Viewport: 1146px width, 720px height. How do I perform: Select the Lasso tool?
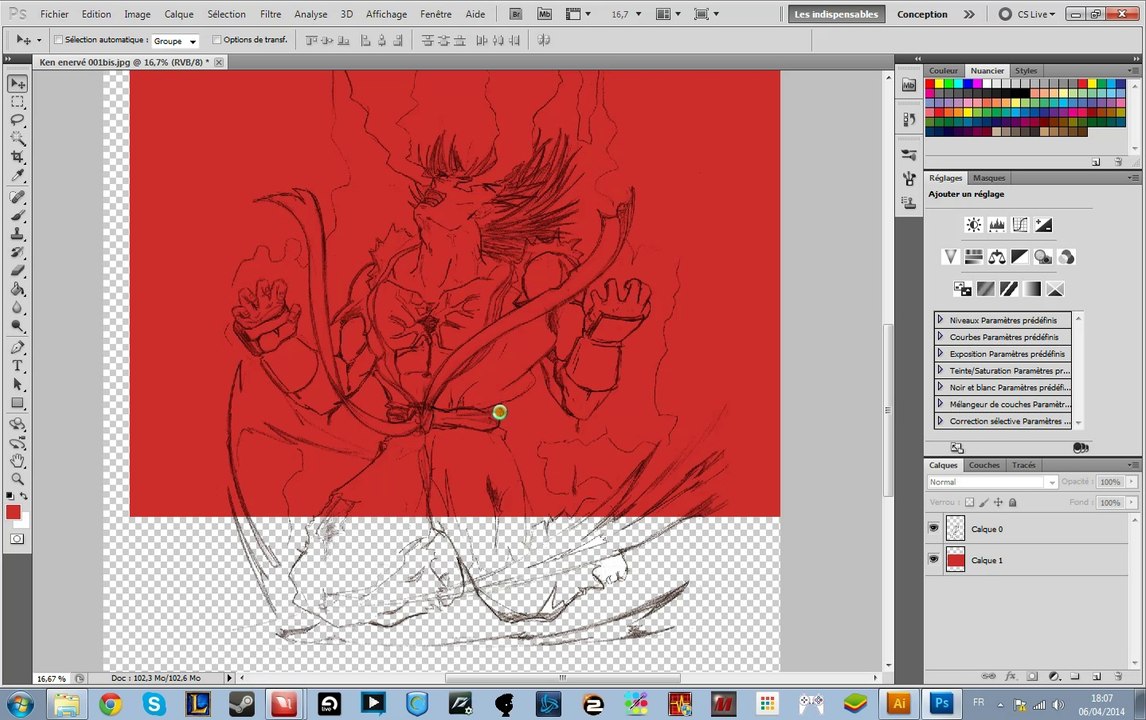[x=18, y=120]
